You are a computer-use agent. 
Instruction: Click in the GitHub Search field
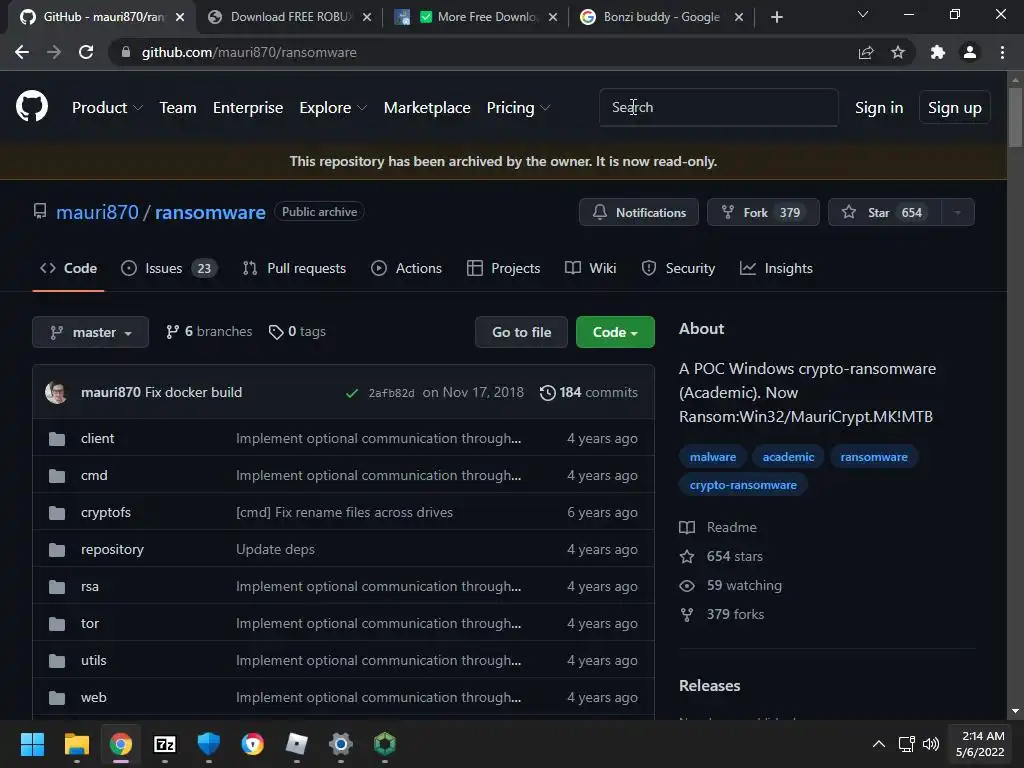pos(718,107)
